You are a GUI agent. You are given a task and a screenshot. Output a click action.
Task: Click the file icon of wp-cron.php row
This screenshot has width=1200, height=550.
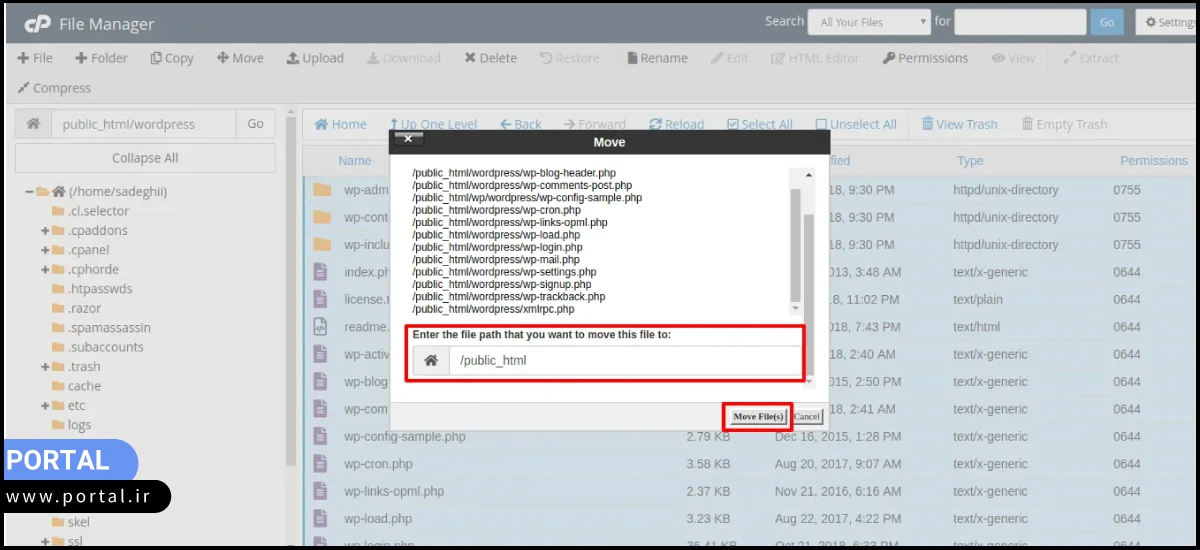click(x=320, y=464)
